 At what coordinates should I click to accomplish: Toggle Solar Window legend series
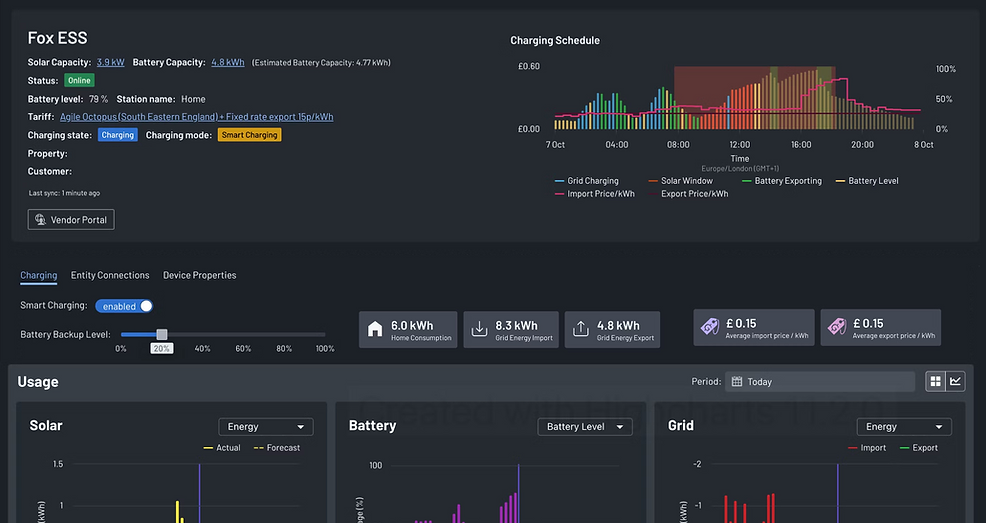point(680,181)
